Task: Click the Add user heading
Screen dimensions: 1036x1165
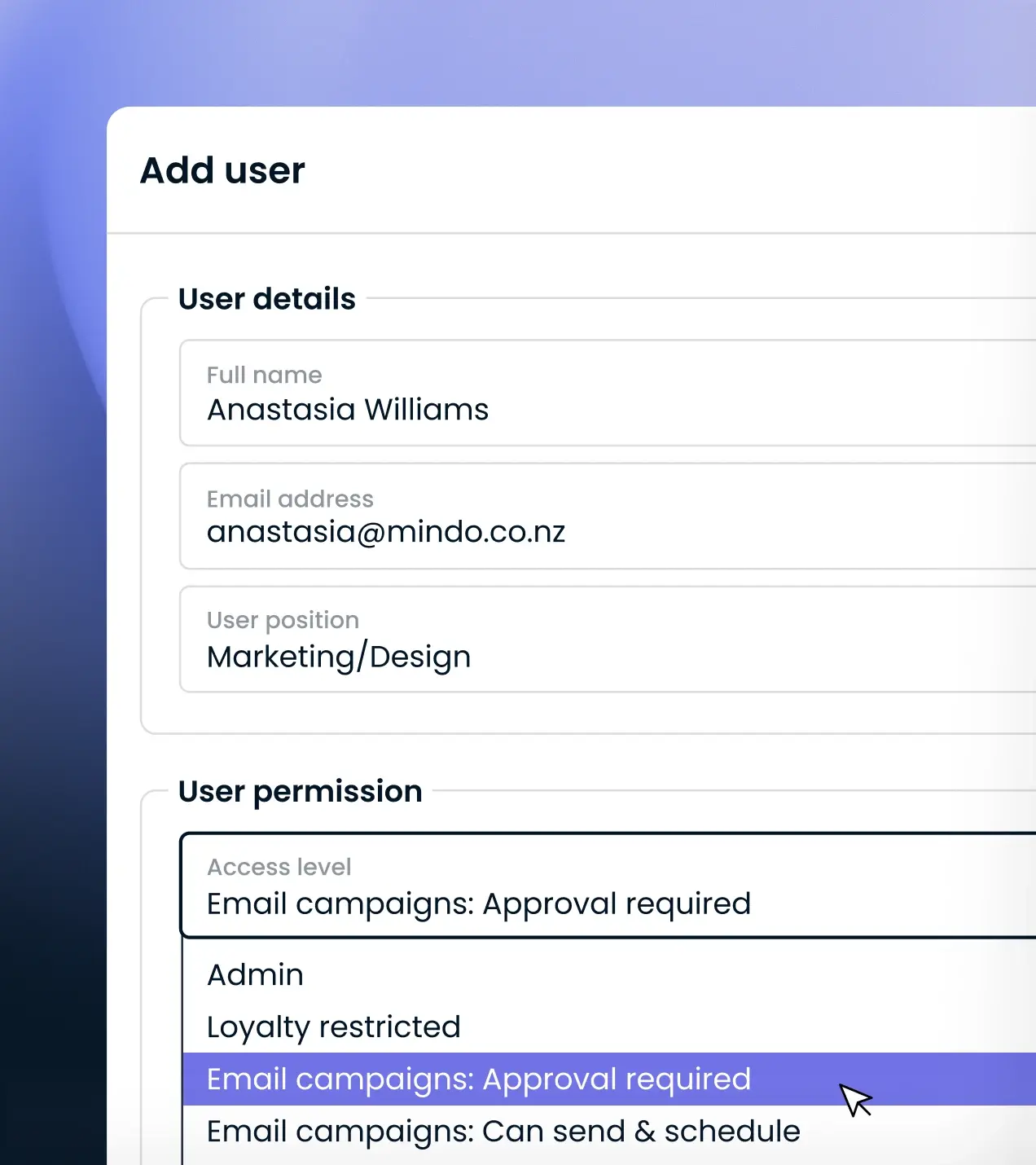Action: (222, 170)
